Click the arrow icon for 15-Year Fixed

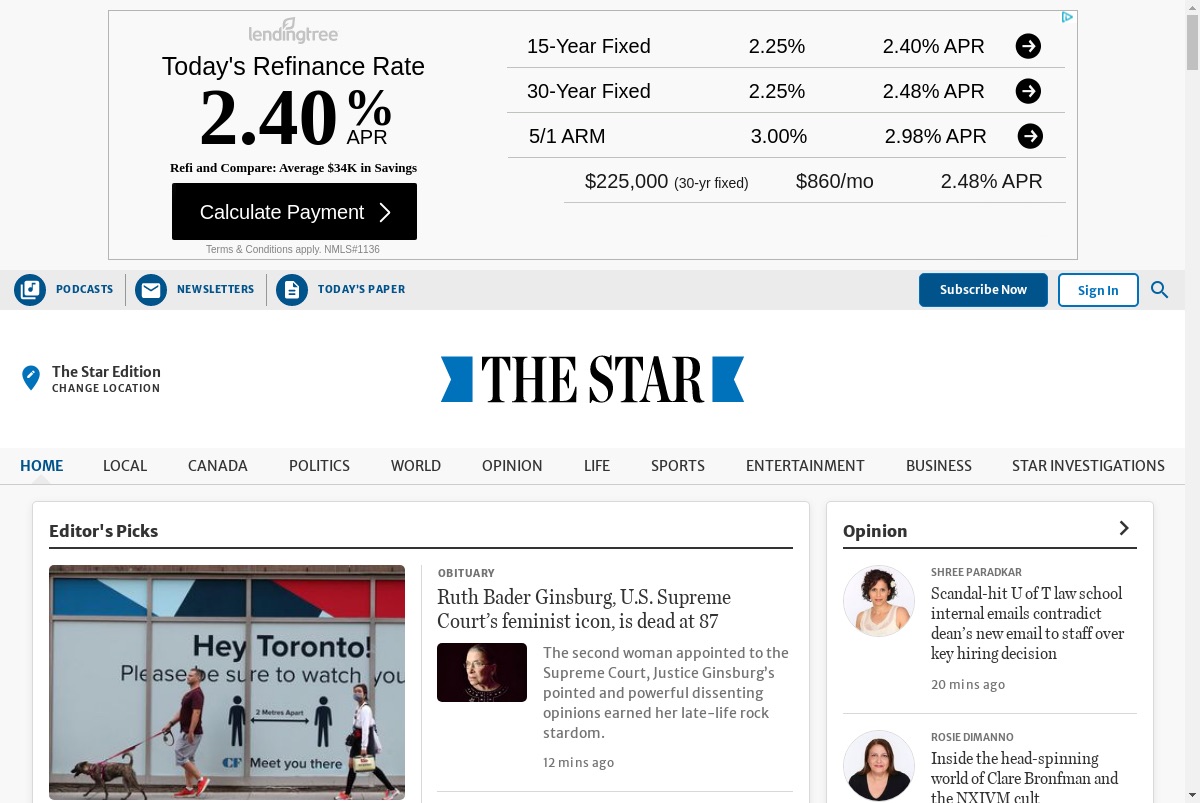(x=1028, y=46)
